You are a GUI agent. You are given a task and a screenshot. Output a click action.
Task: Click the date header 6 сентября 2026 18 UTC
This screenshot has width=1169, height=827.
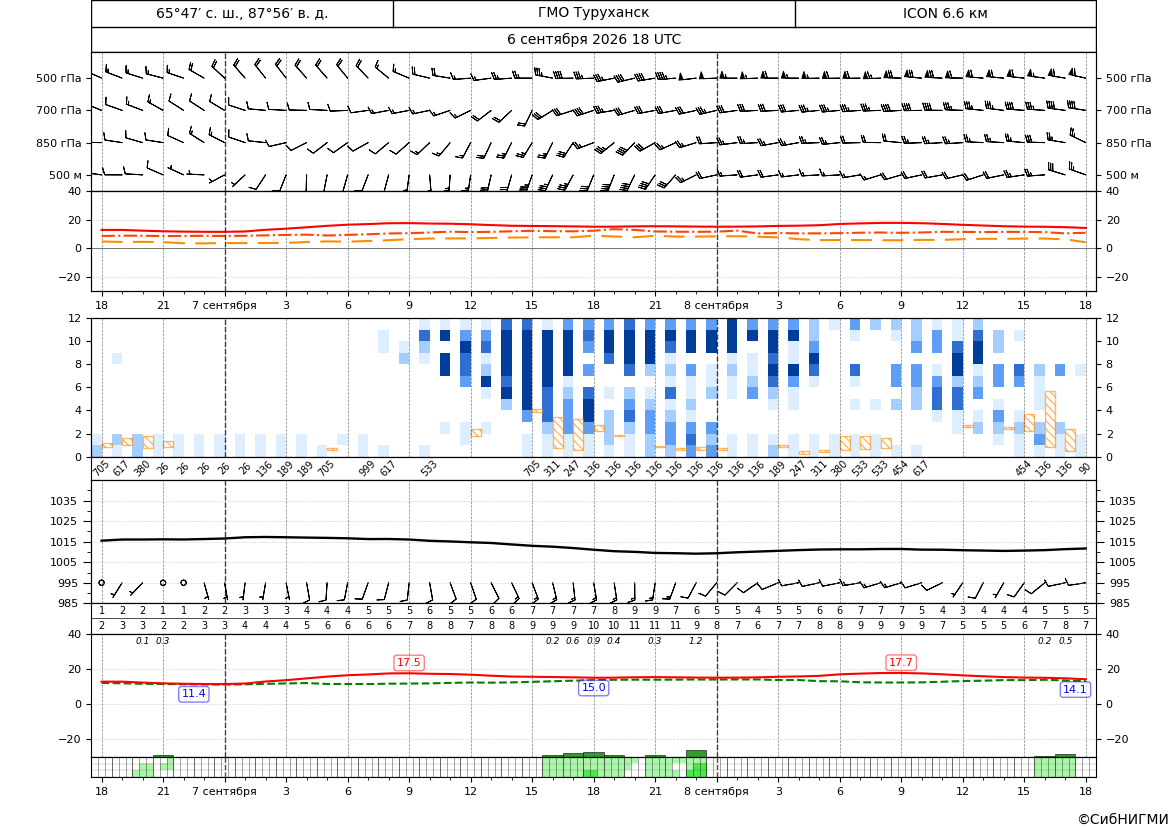[x=593, y=40]
